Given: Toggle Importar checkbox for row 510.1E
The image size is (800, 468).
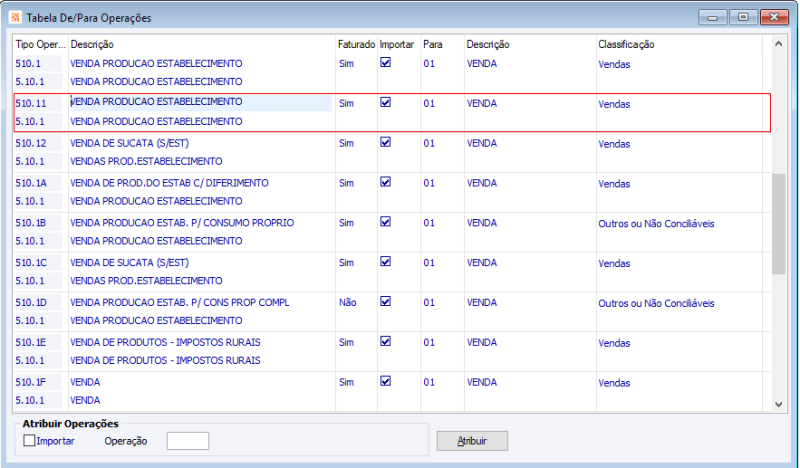Looking at the screenshot, I should tap(386, 341).
